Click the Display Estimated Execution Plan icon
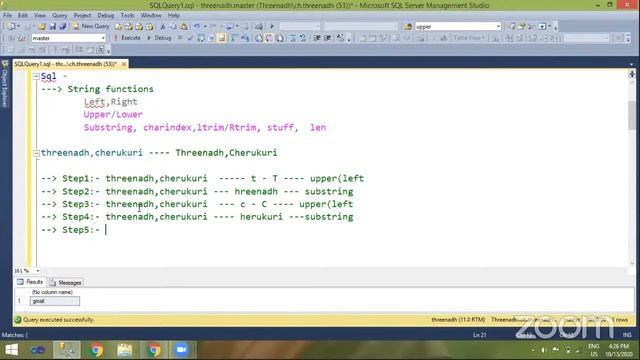640x360 pixels. click(x=200, y=38)
